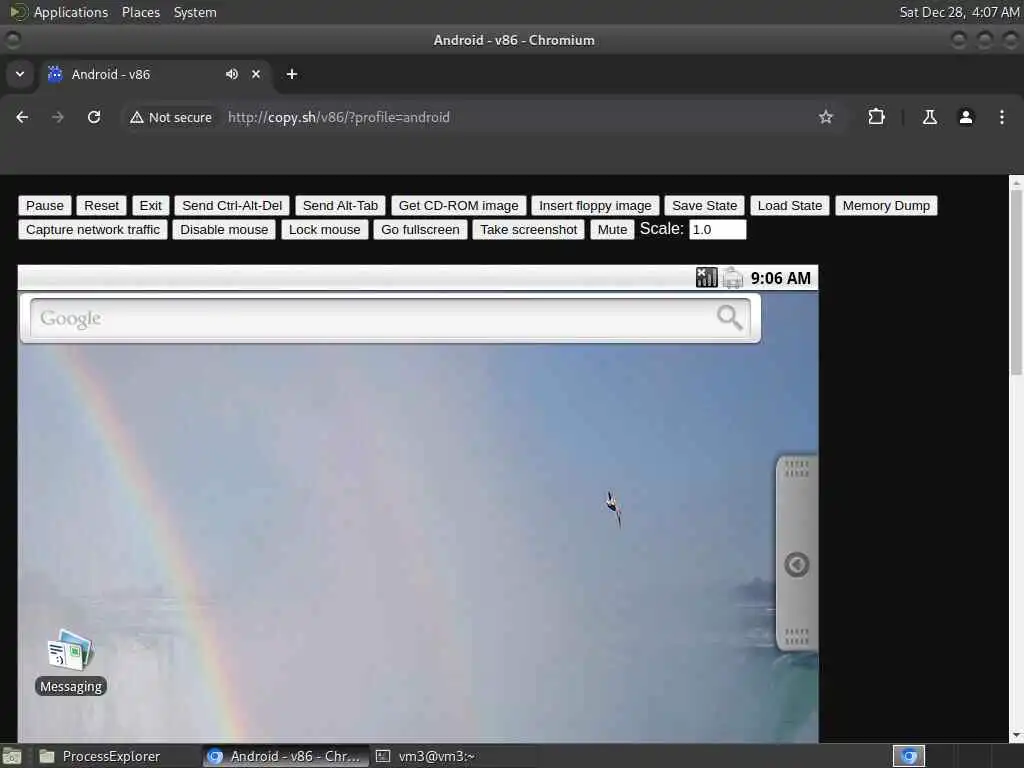Select the Android - v86 taskbar item

(x=285, y=756)
